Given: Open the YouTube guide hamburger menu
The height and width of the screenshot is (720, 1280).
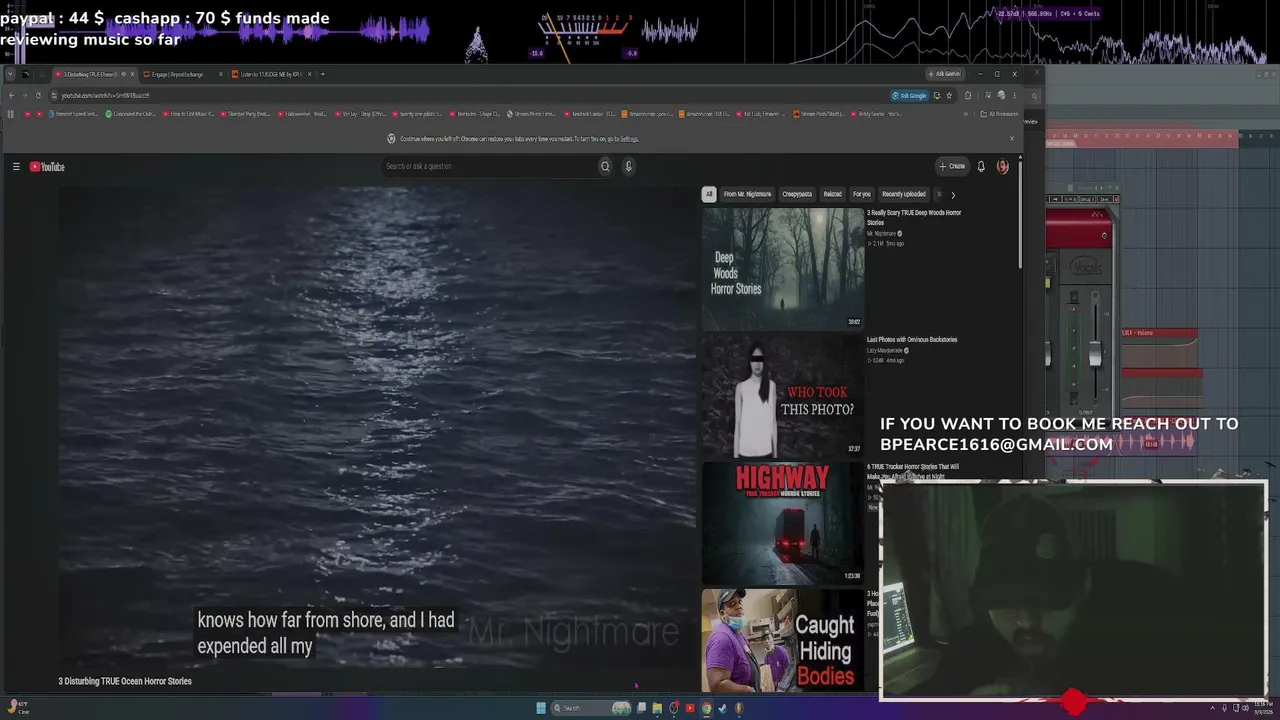Looking at the screenshot, I should click(16, 167).
